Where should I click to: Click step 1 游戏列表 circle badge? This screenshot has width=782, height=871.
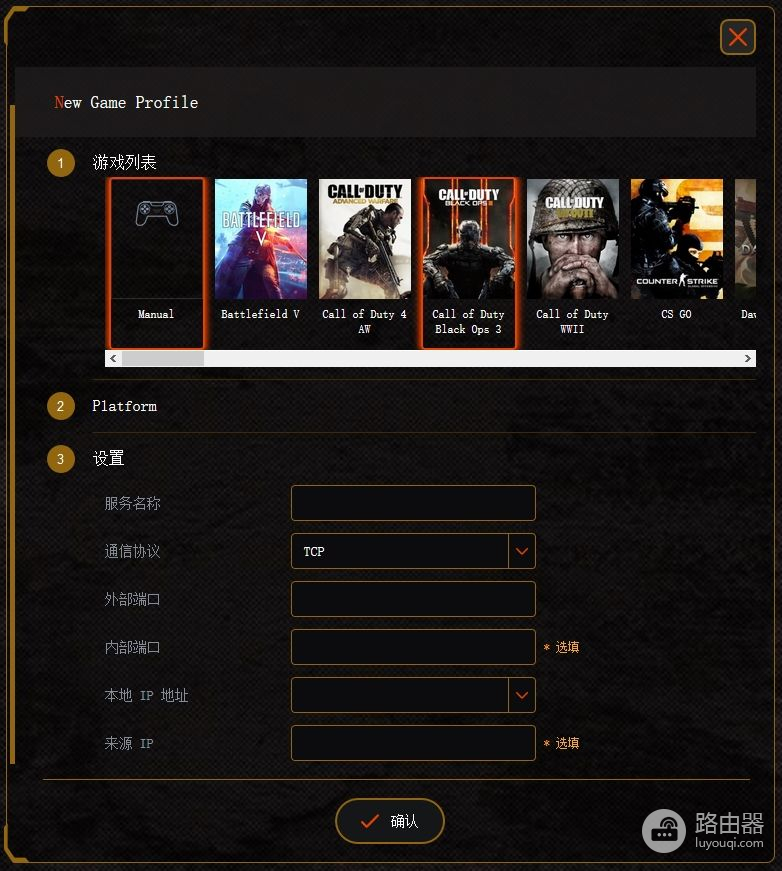point(61,163)
